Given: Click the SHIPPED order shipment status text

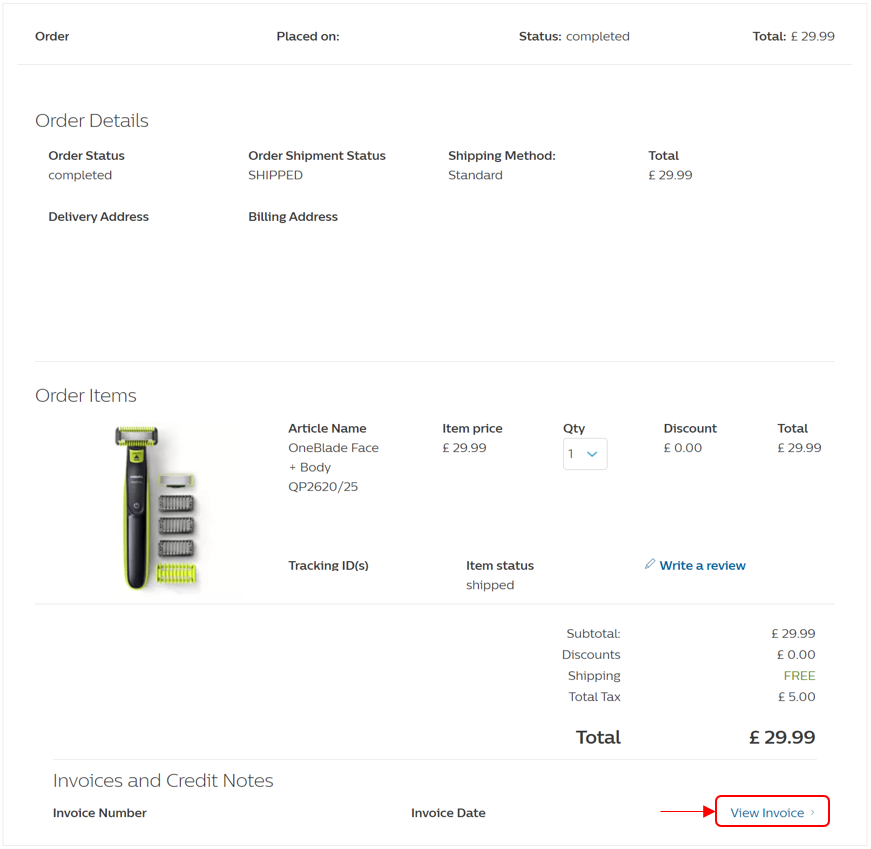Looking at the screenshot, I should [x=275, y=175].
